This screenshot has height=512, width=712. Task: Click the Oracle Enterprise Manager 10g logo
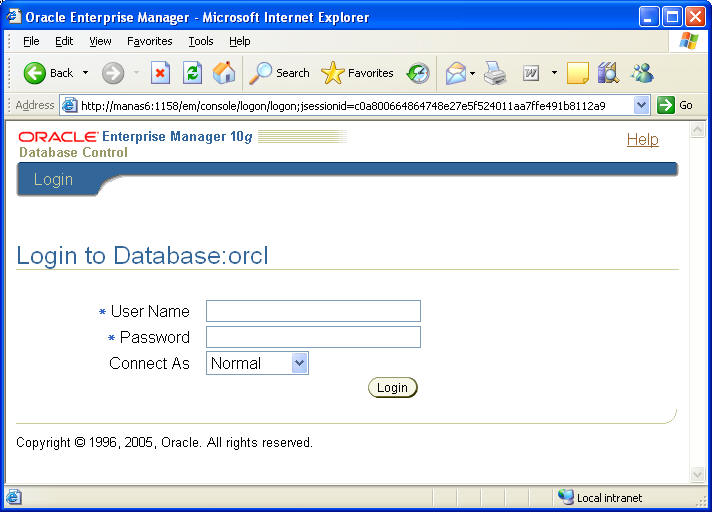tap(135, 136)
